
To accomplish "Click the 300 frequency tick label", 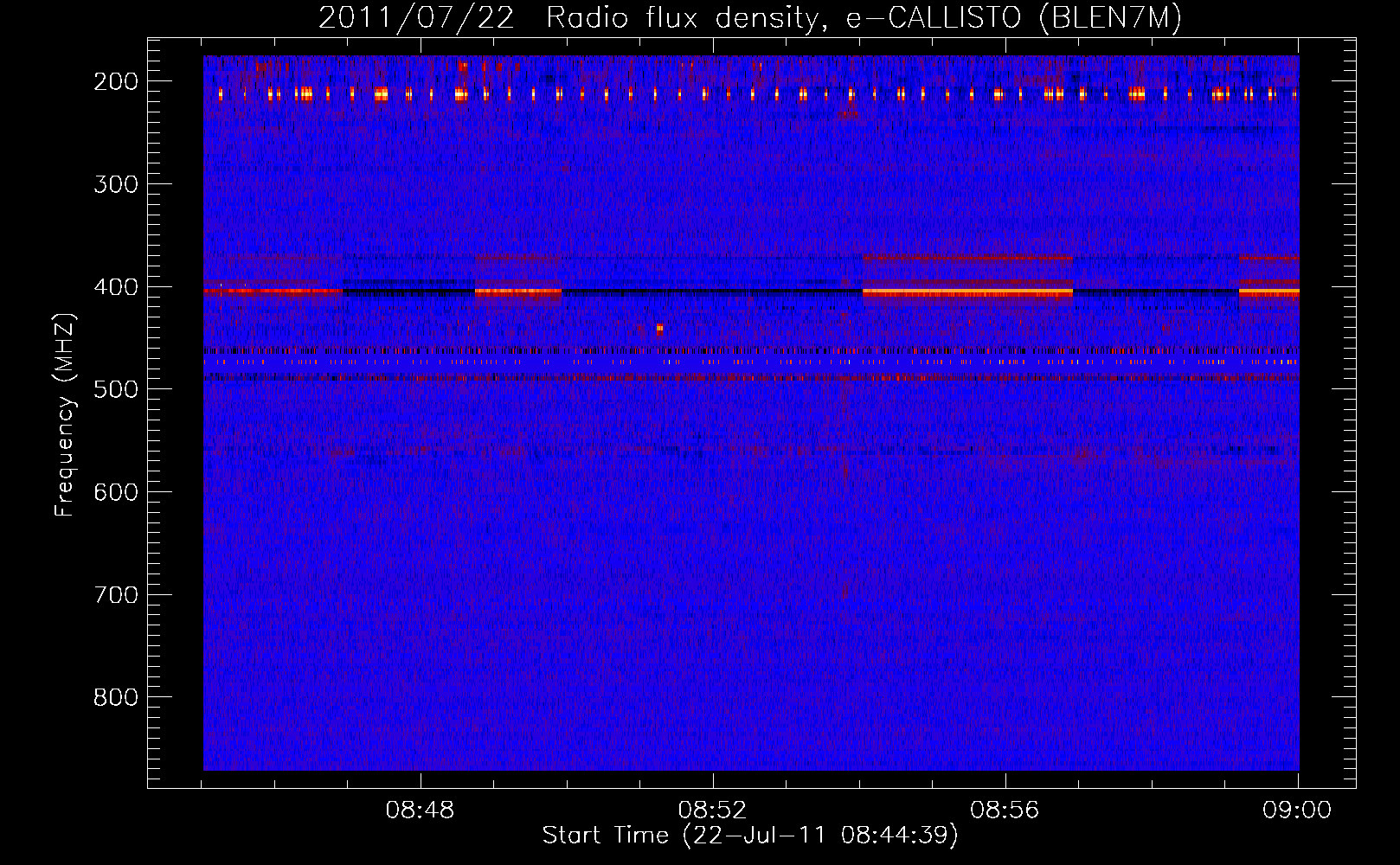I will click(116, 184).
